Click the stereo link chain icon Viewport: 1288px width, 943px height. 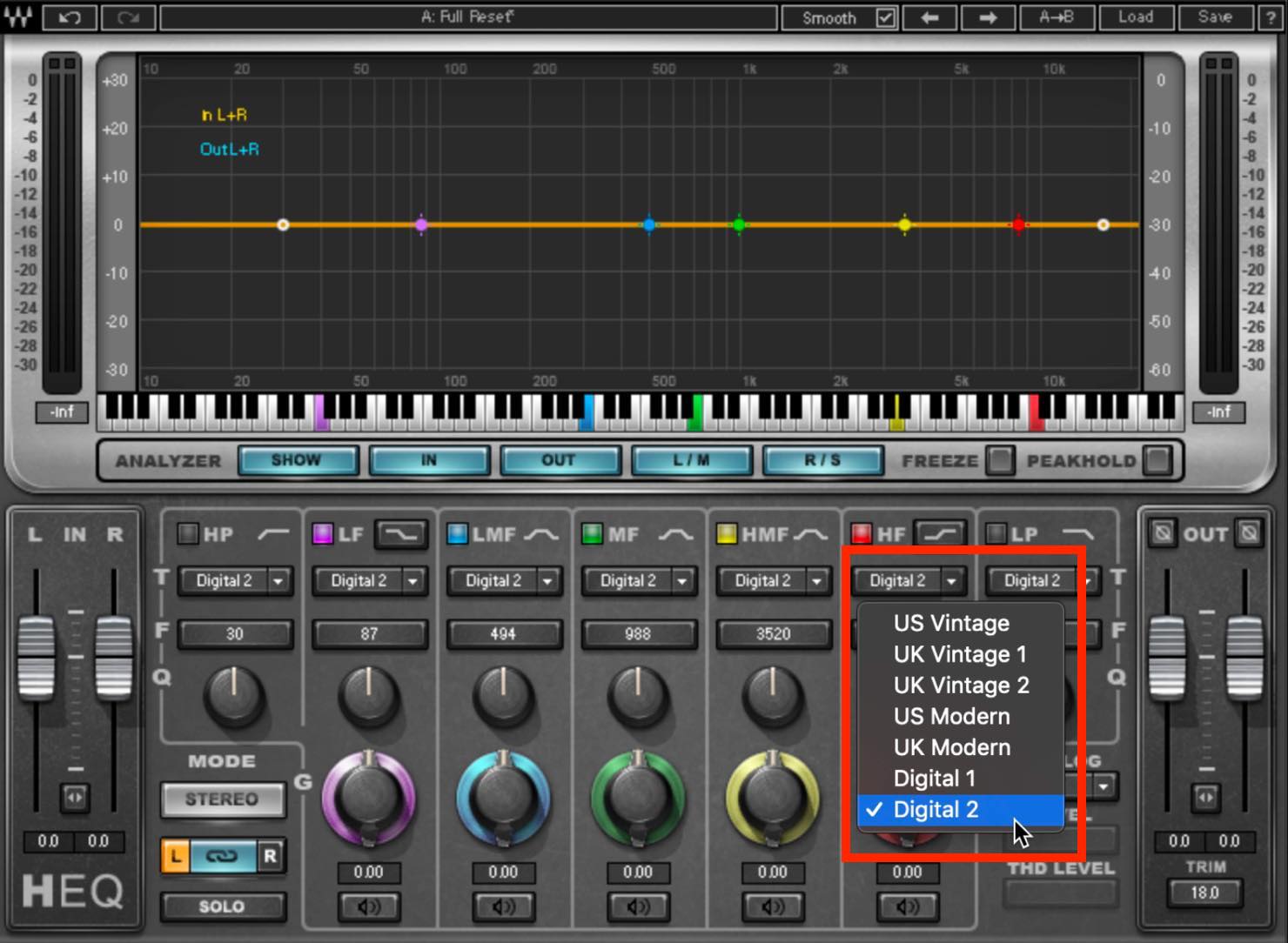[x=221, y=856]
